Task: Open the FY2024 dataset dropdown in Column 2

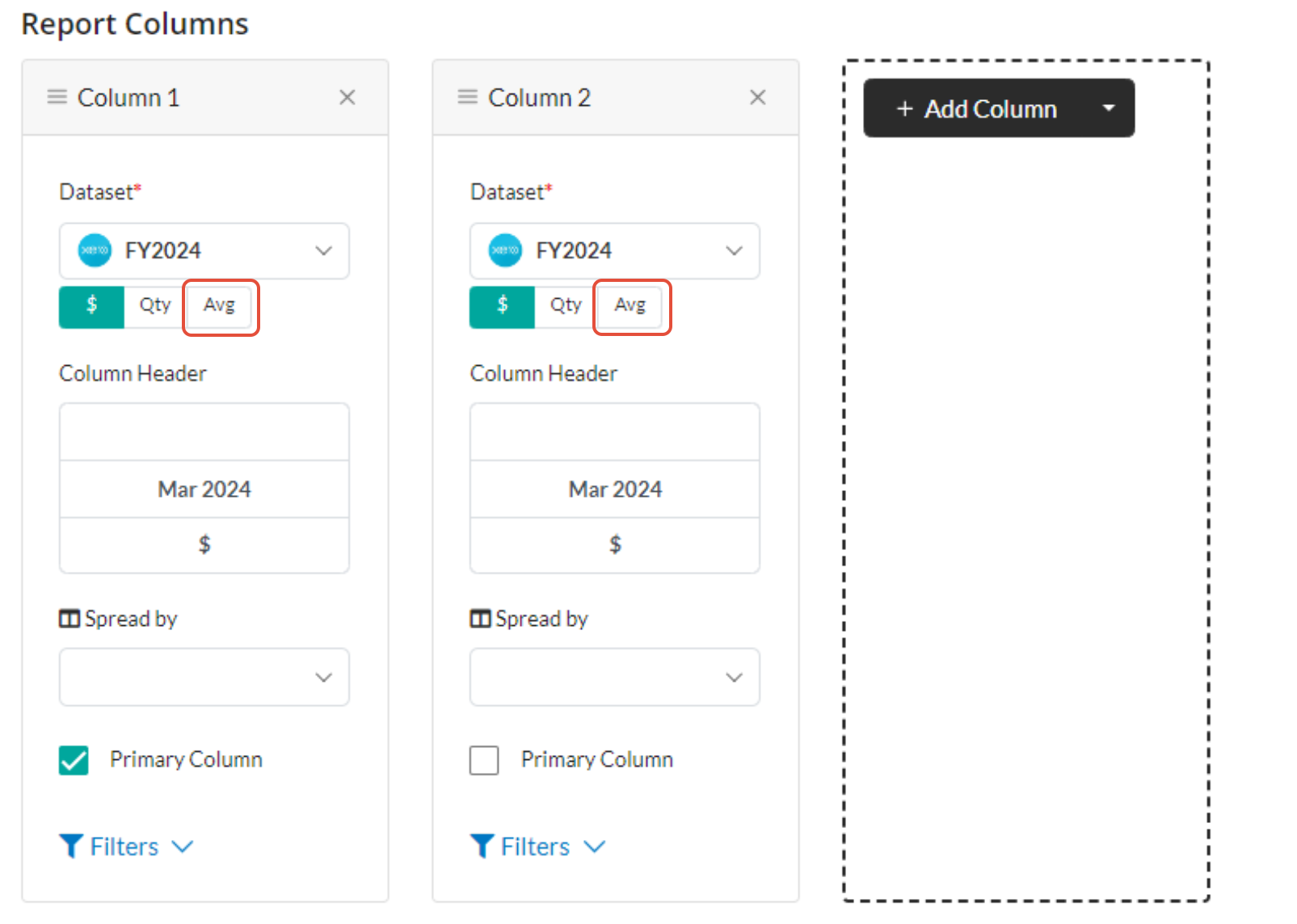Action: point(615,251)
